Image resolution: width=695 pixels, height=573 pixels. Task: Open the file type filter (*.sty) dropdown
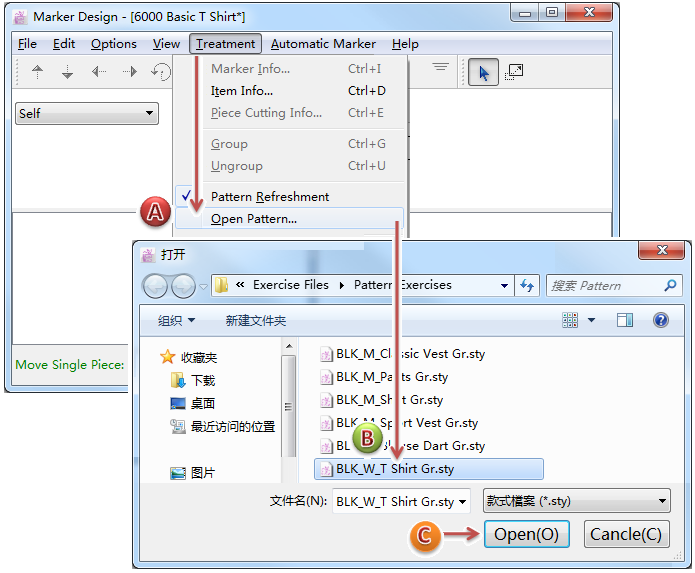point(576,501)
